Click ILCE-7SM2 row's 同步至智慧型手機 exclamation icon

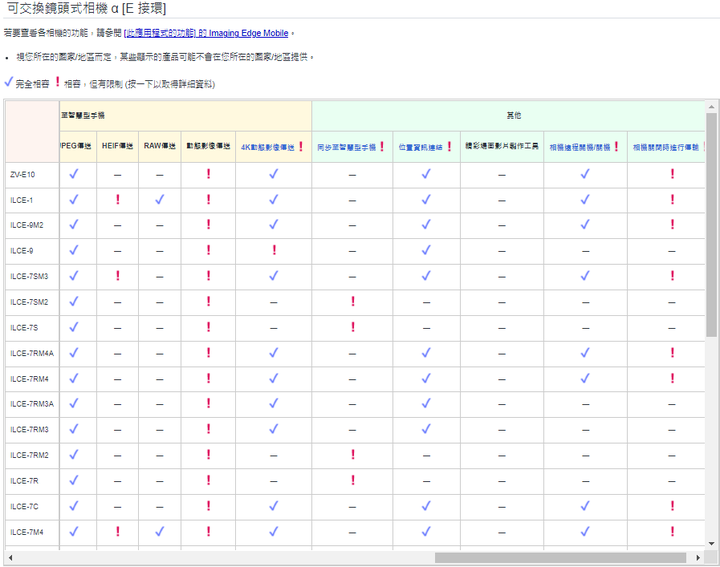pos(353,301)
